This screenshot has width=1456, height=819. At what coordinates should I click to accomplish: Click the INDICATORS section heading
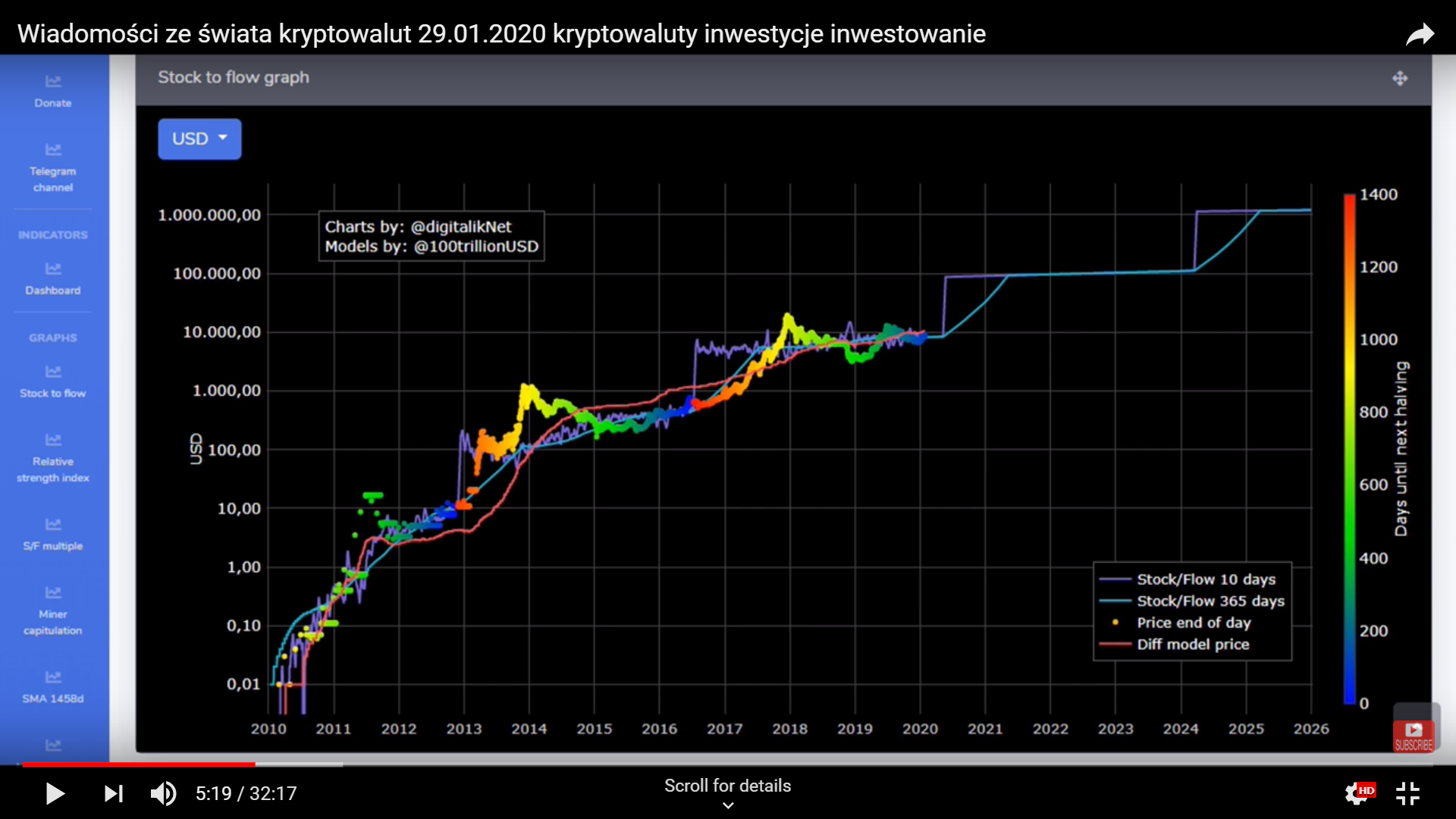tap(53, 235)
